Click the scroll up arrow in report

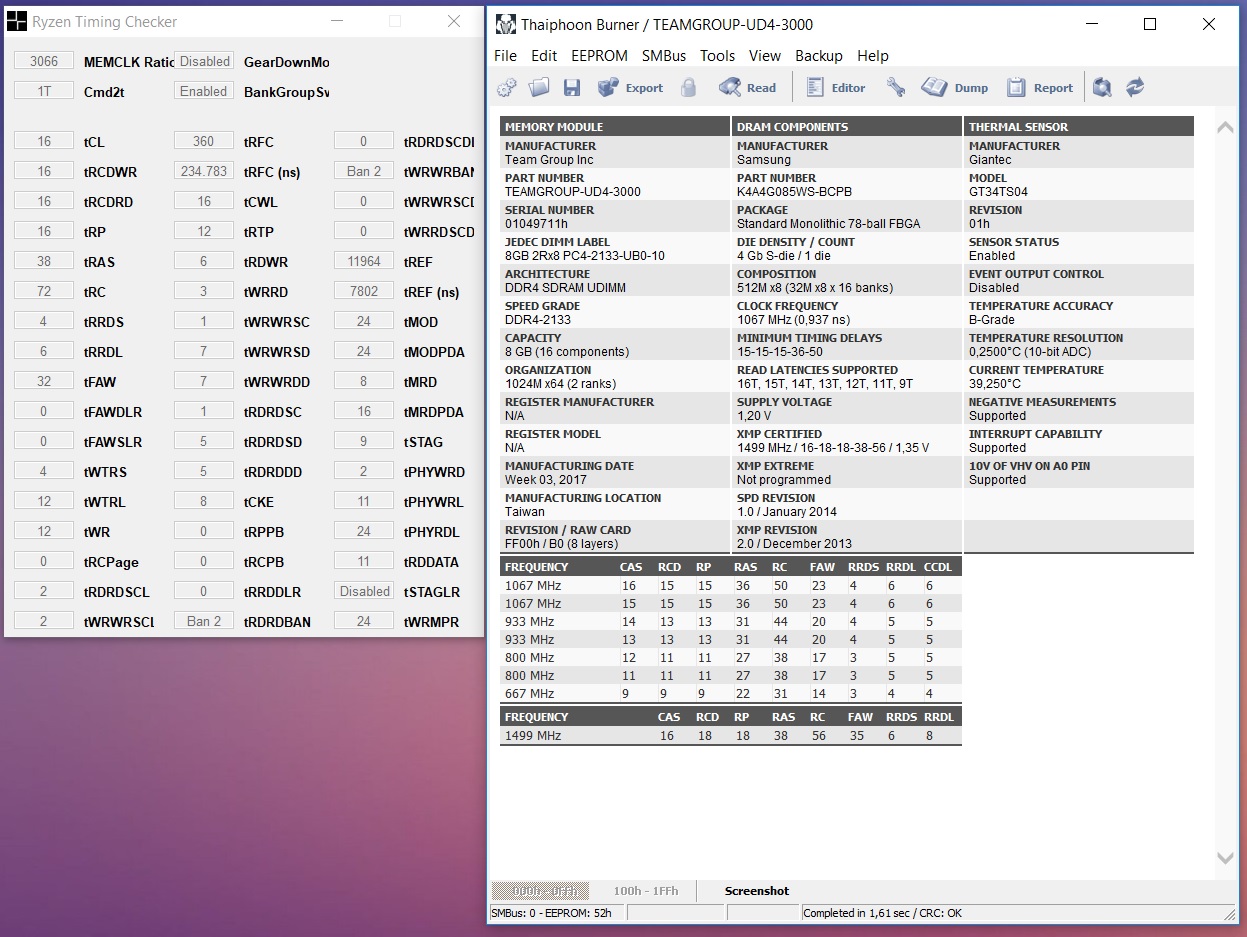[x=1225, y=127]
